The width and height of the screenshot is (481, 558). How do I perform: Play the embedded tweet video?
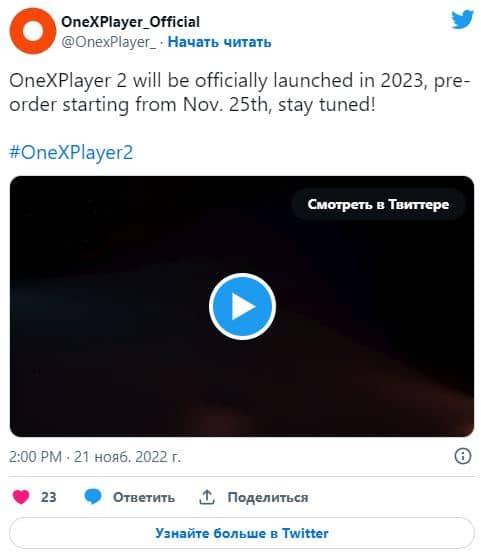click(x=242, y=306)
